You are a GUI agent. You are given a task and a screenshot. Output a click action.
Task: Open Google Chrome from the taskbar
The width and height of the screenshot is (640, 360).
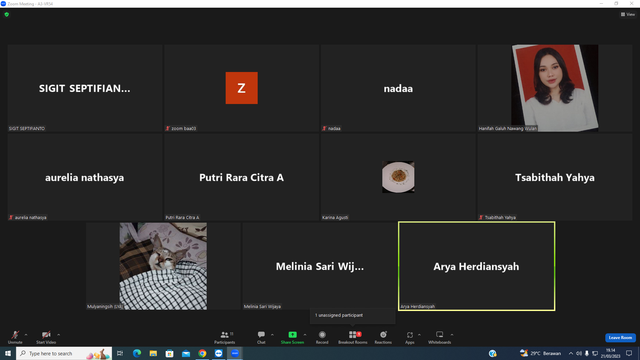(202, 353)
